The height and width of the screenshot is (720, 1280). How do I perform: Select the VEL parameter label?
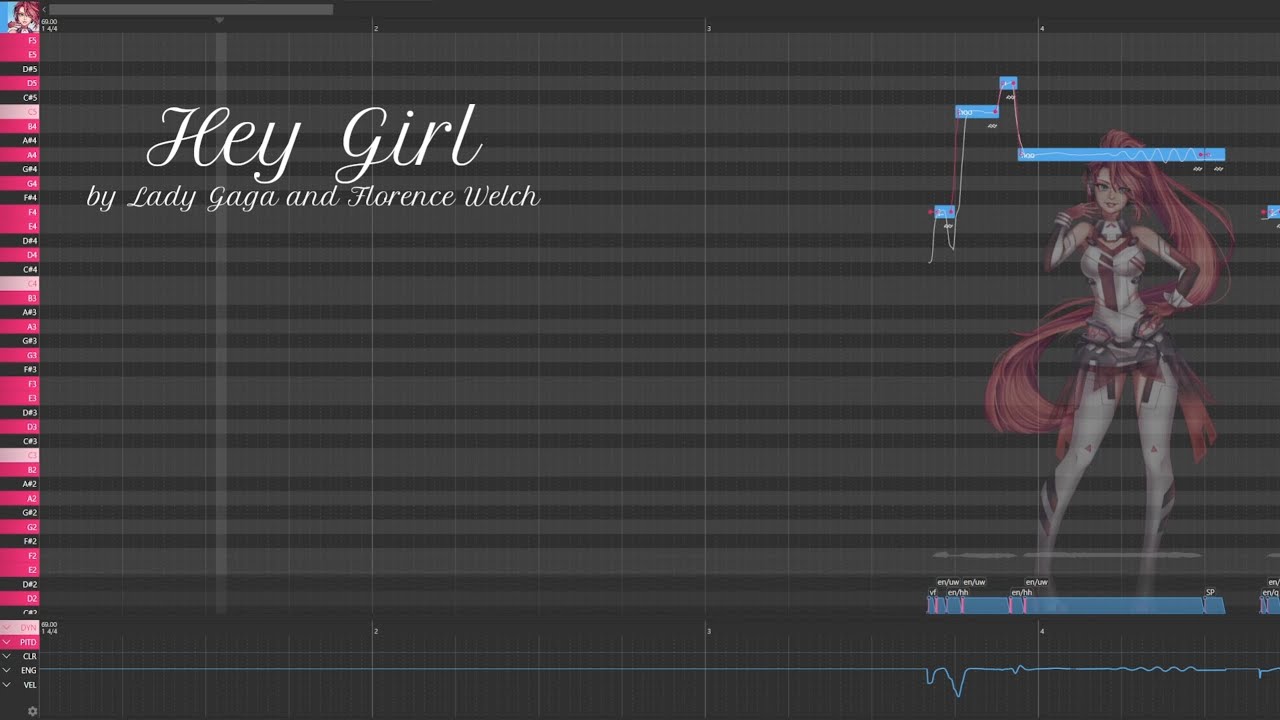click(x=29, y=685)
